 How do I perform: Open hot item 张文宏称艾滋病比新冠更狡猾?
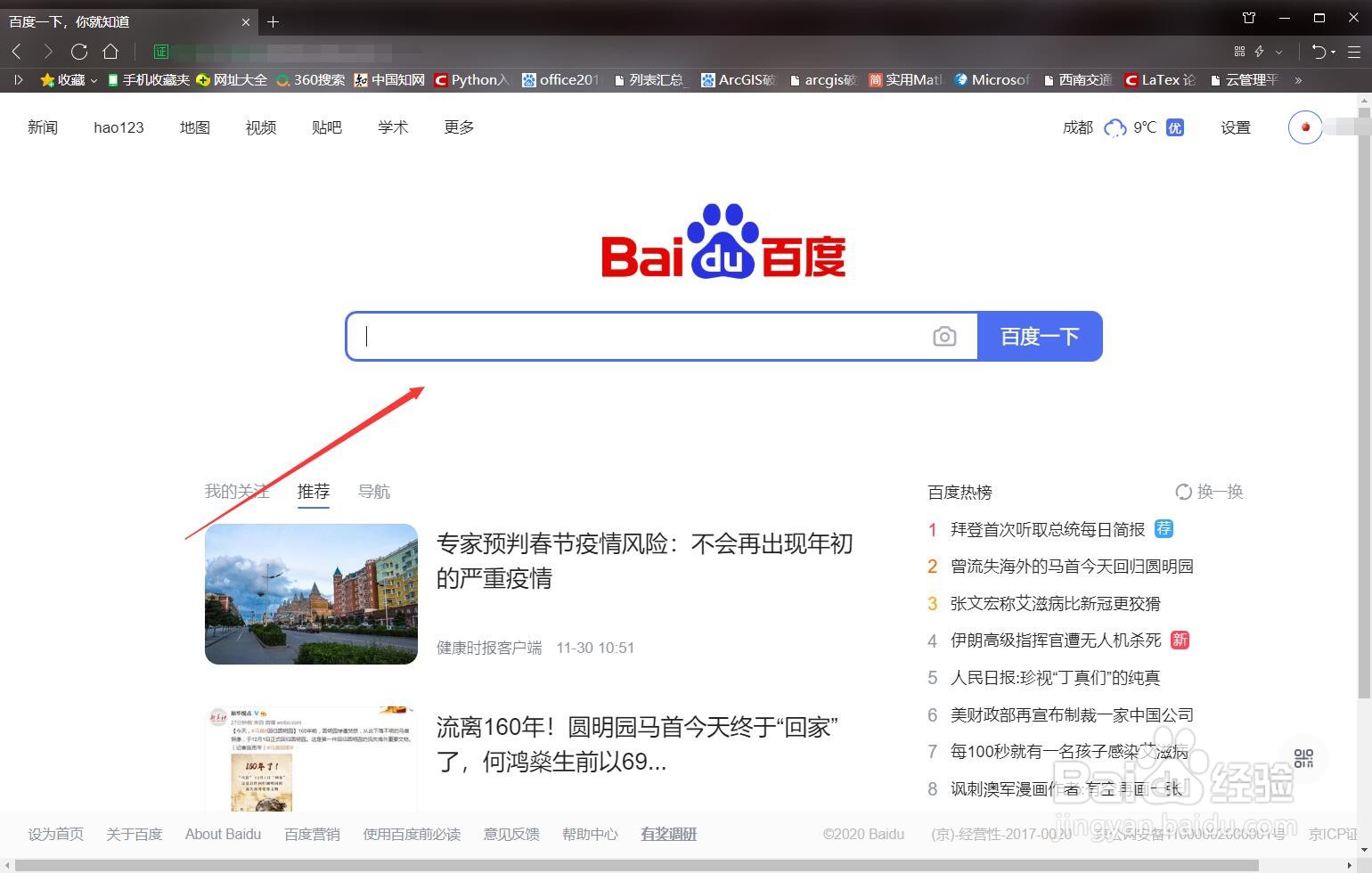(1056, 604)
